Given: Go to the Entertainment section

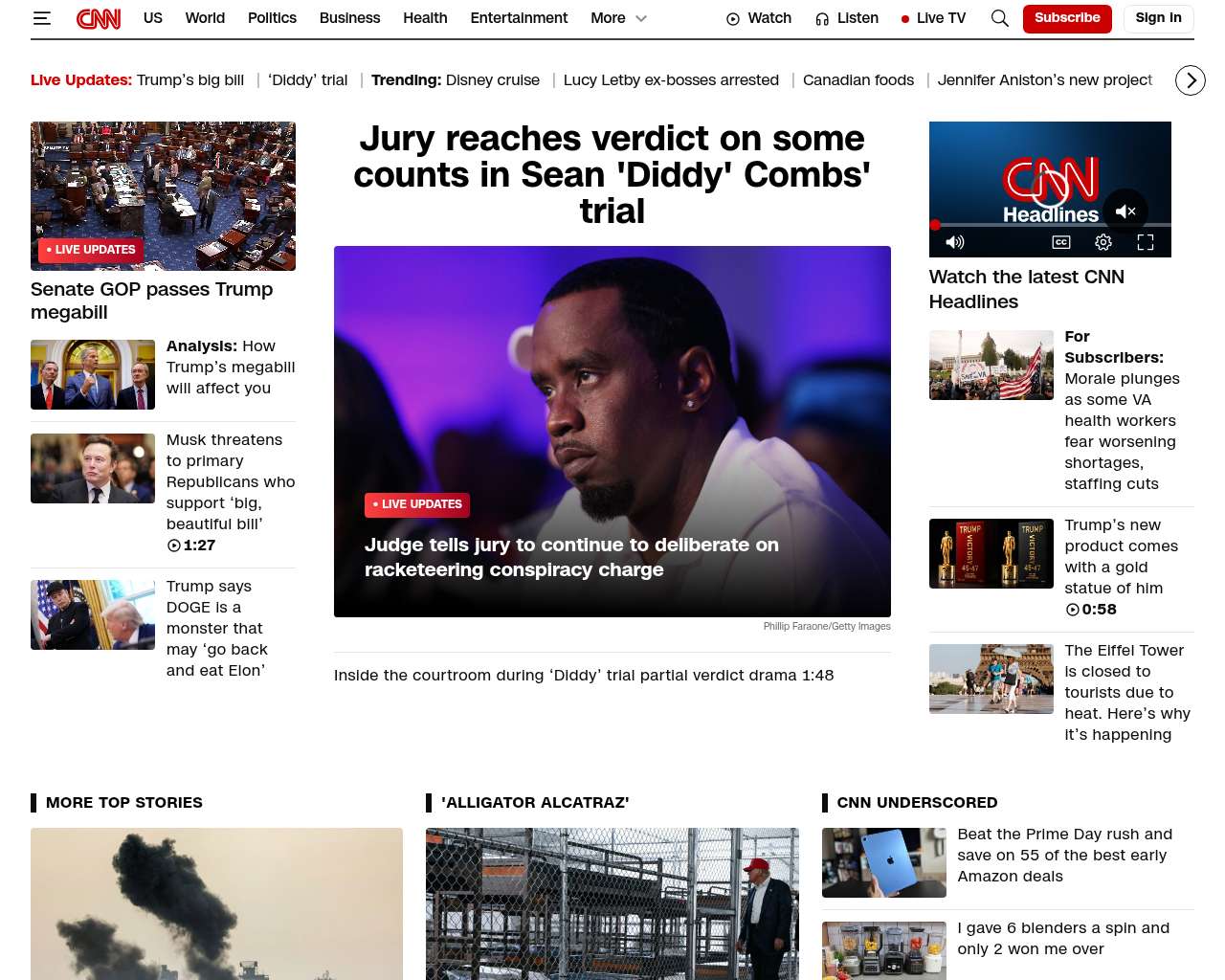Looking at the screenshot, I should (x=519, y=18).
